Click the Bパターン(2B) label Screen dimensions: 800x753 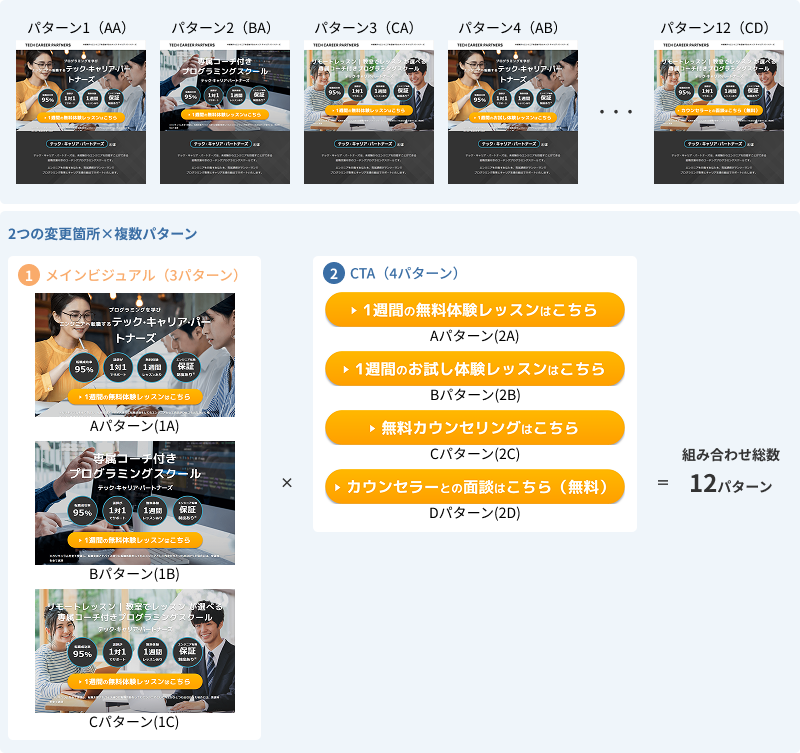click(475, 395)
